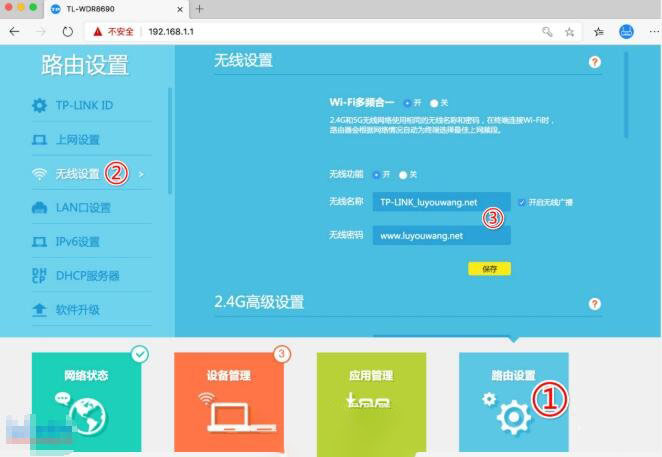Click the 无线名称 input field
Image resolution: width=662 pixels, height=457 pixels.
[x=442, y=202]
